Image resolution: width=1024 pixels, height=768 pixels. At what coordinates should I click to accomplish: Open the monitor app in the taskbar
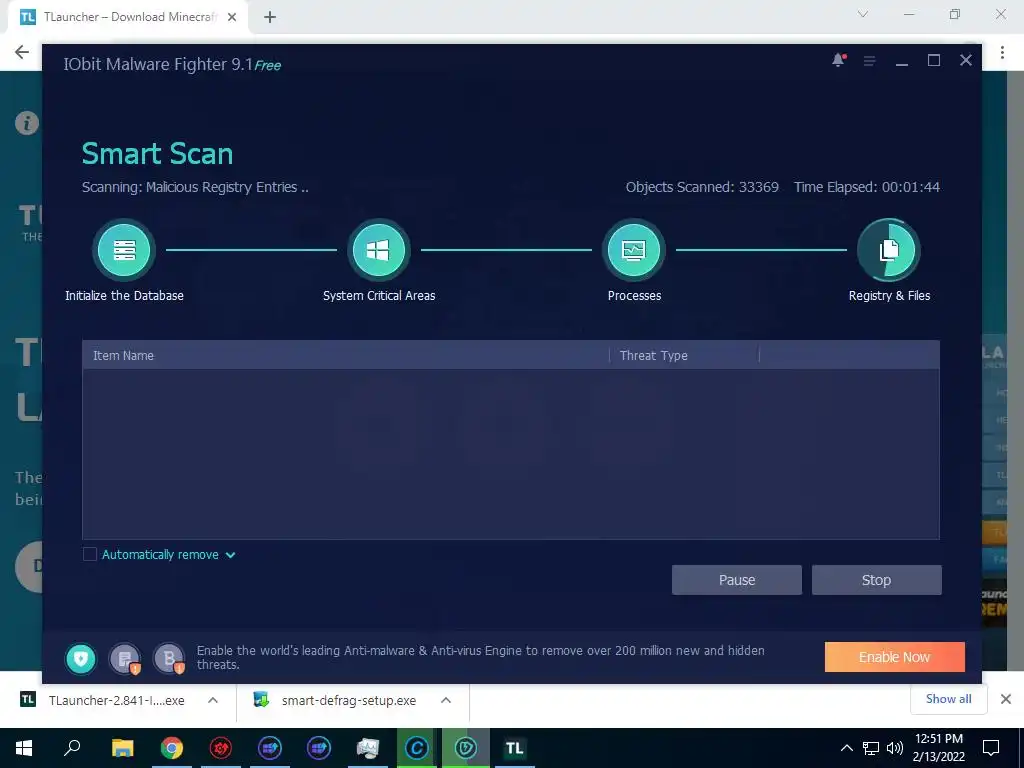click(368, 748)
